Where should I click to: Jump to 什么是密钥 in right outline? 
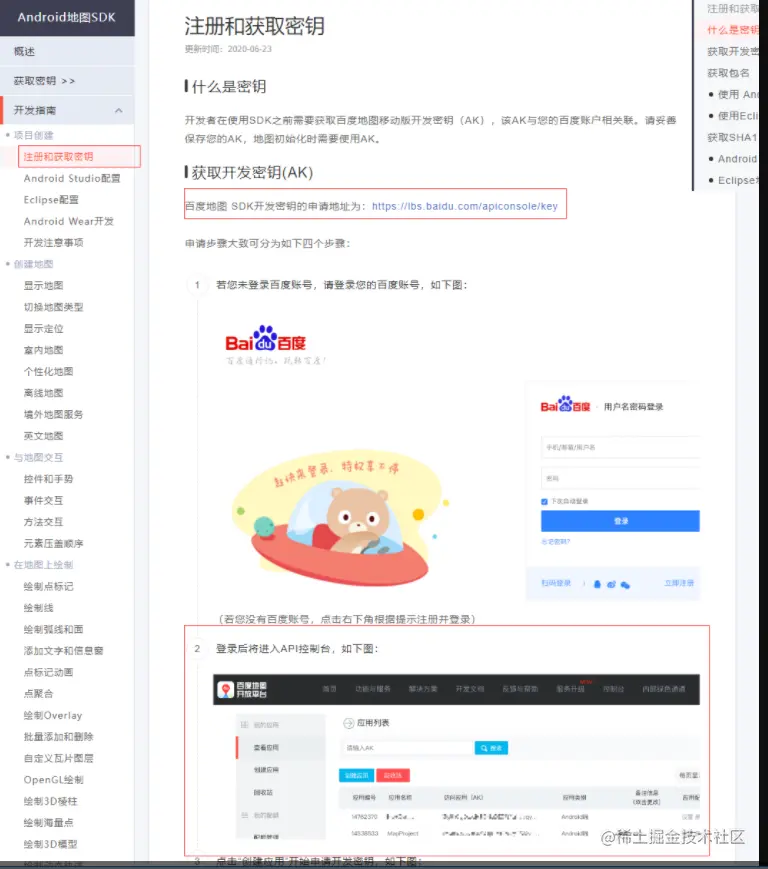click(733, 30)
